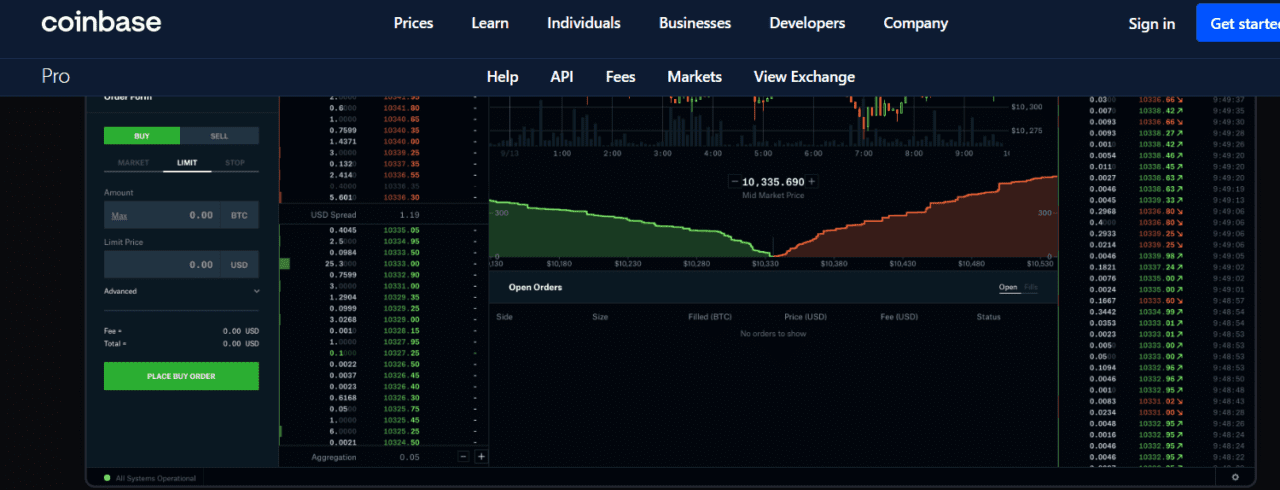This screenshot has height=490, width=1280.
Task: Zoom in with plus beside Mid Market Price
Action: click(812, 182)
